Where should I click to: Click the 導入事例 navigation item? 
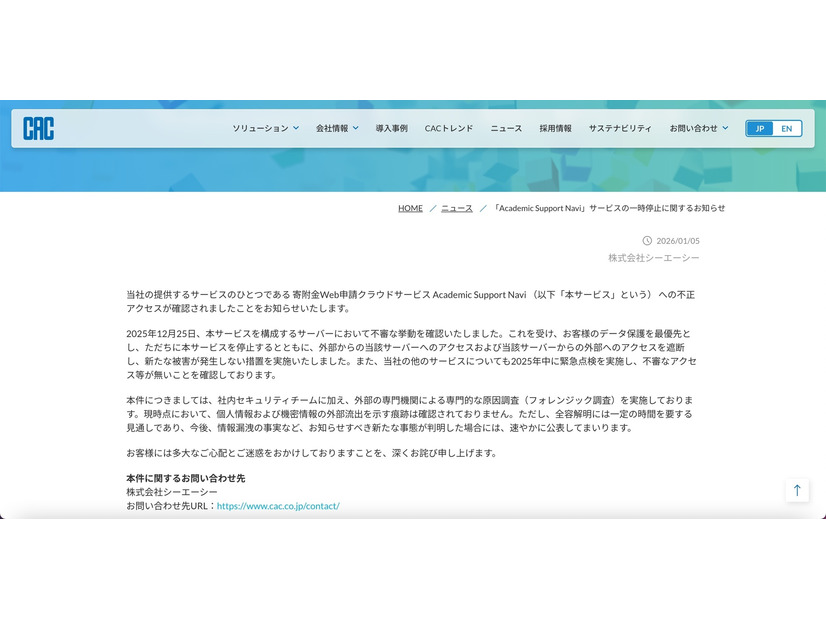tap(391, 128)
